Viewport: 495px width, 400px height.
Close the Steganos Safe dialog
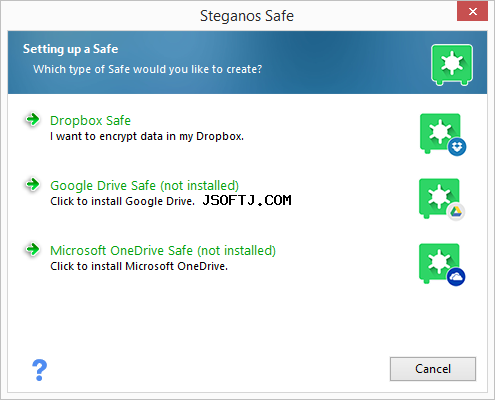[x=472, y=12]
